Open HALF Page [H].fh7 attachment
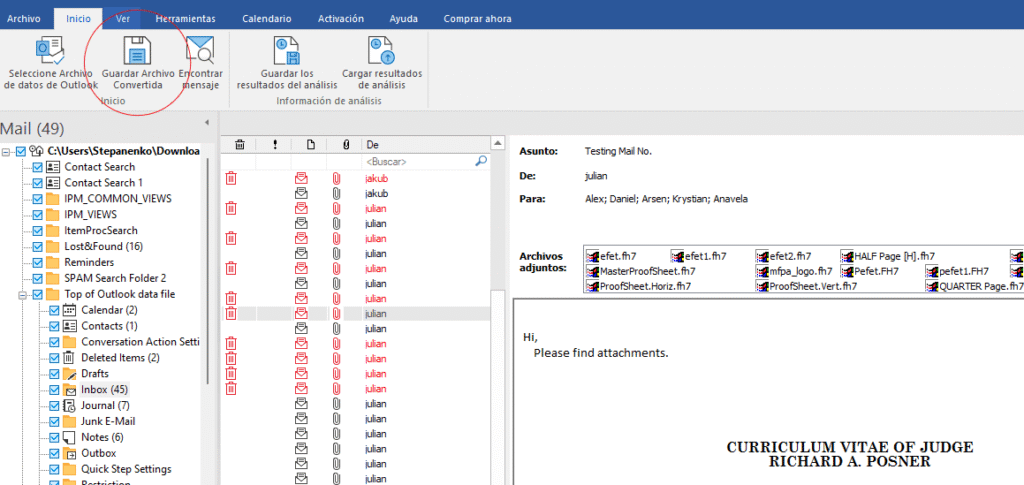Screen dimensions: 1024x485 tap(888, 256)
